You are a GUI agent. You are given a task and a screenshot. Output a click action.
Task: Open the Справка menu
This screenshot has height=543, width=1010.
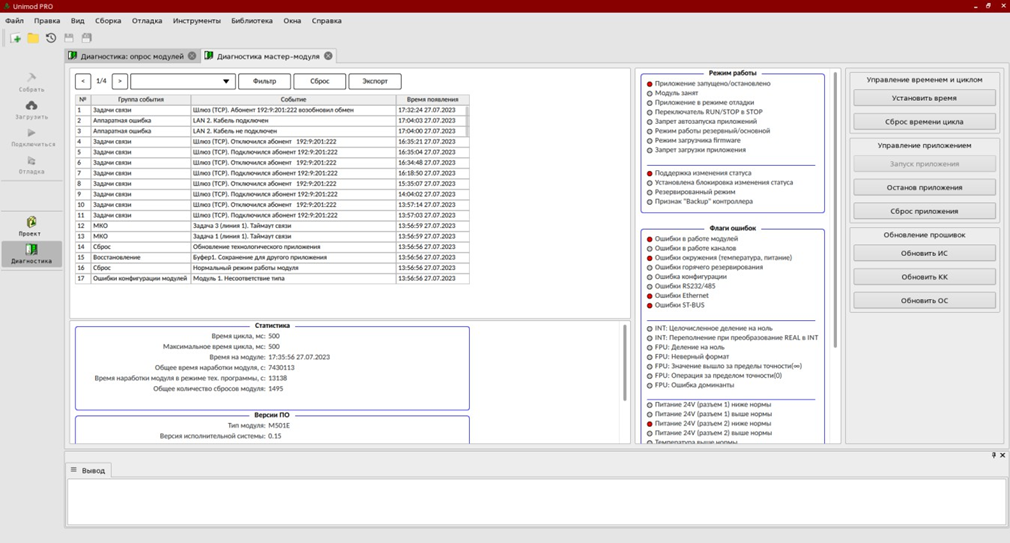click(x=327, y=21)
